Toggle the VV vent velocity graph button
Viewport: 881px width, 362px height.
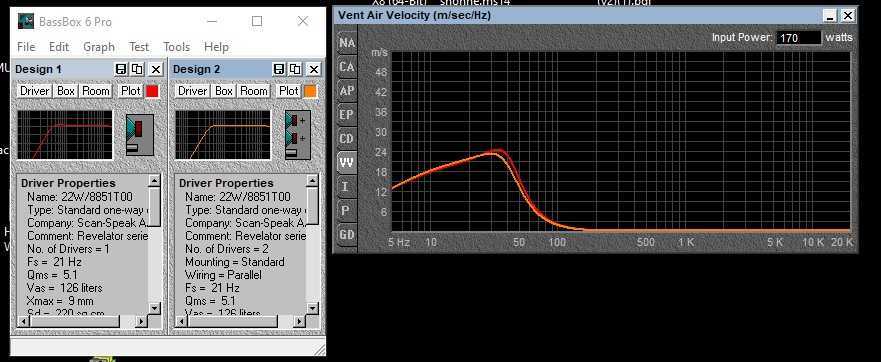[347, 162]
